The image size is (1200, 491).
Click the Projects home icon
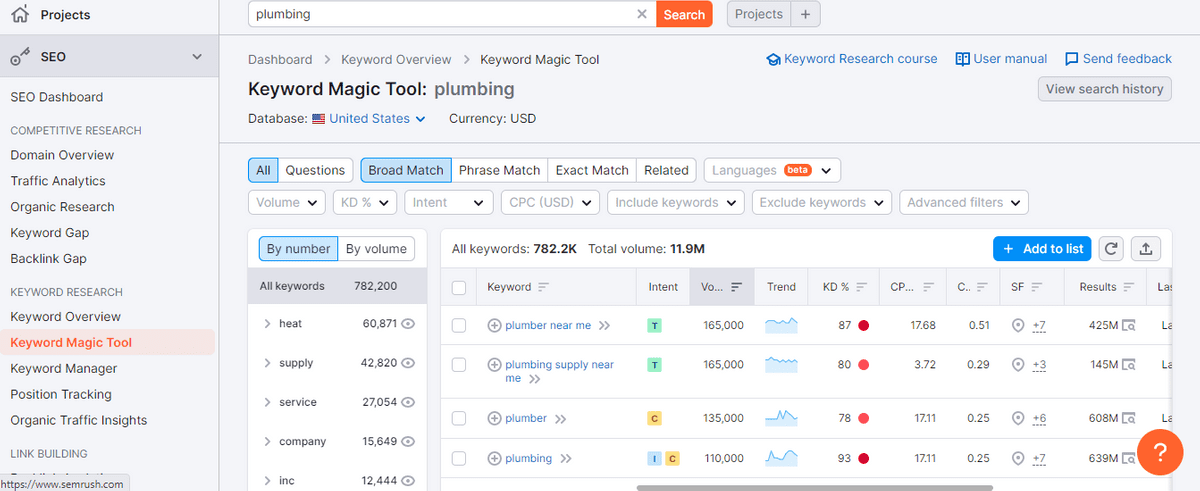[x=19, y=14]
